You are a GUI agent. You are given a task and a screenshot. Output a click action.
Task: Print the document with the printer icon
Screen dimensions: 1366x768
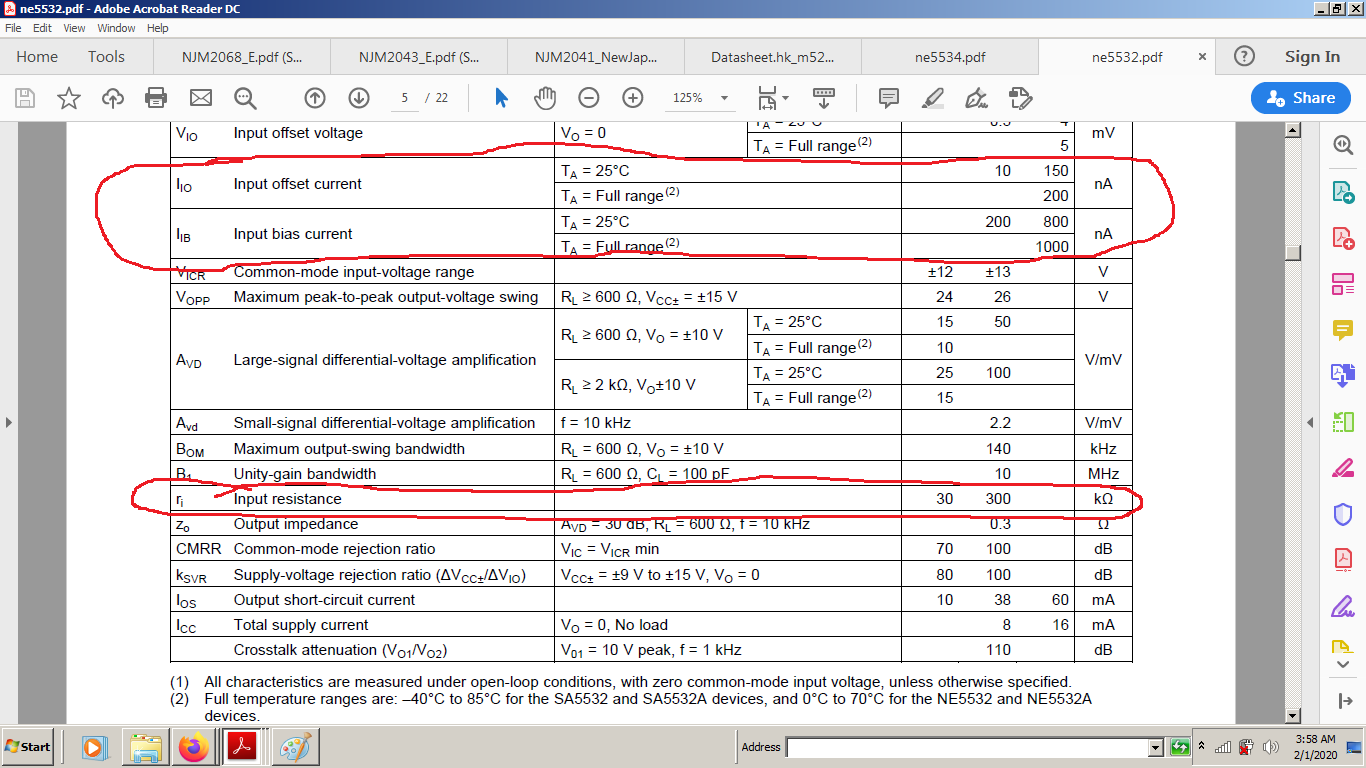[156, 98]
